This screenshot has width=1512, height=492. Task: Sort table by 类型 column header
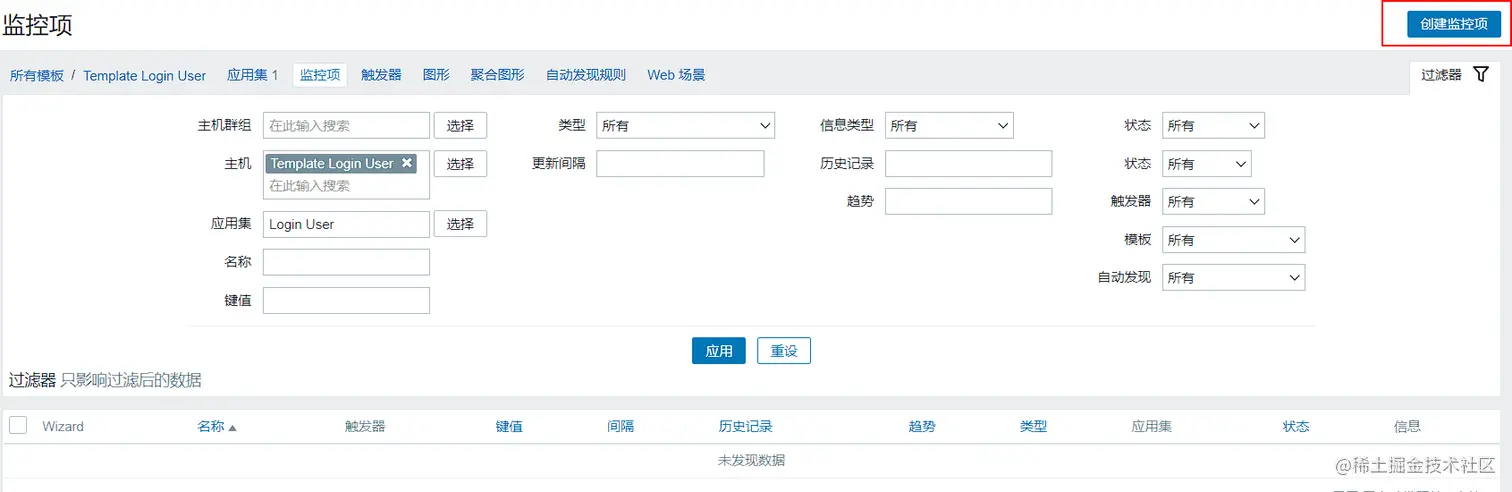click(1033, 426)
